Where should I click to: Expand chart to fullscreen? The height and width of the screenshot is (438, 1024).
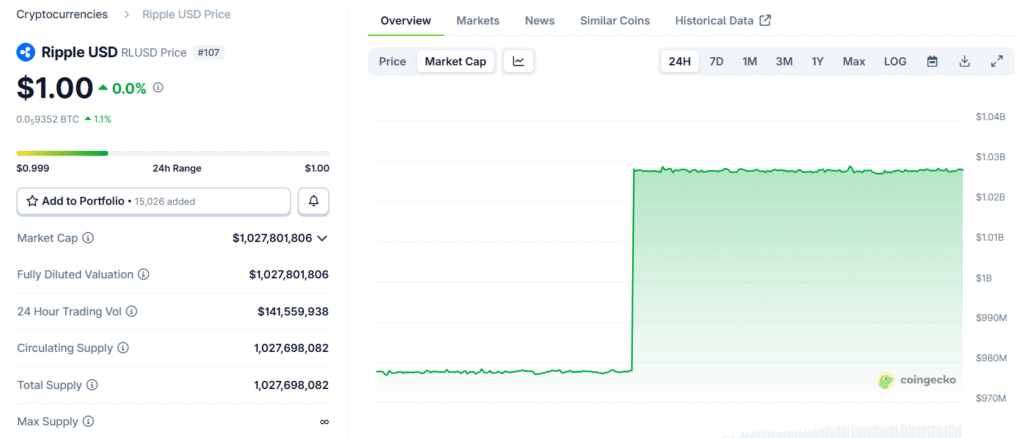(997, 61)
